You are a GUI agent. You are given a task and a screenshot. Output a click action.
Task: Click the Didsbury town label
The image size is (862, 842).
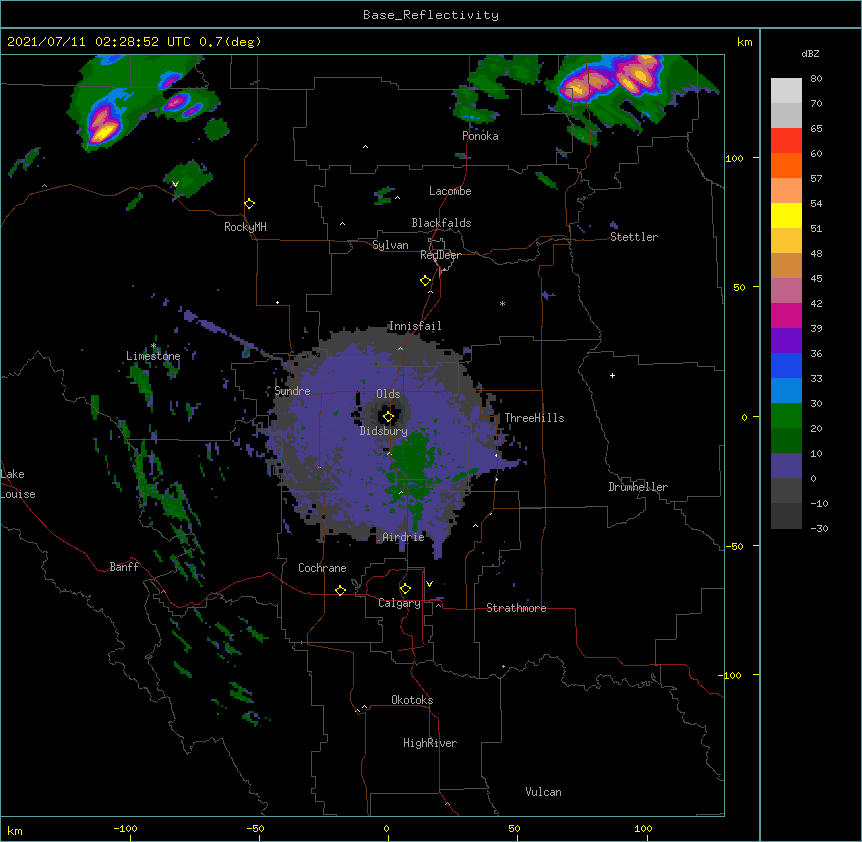coord(384,431)
